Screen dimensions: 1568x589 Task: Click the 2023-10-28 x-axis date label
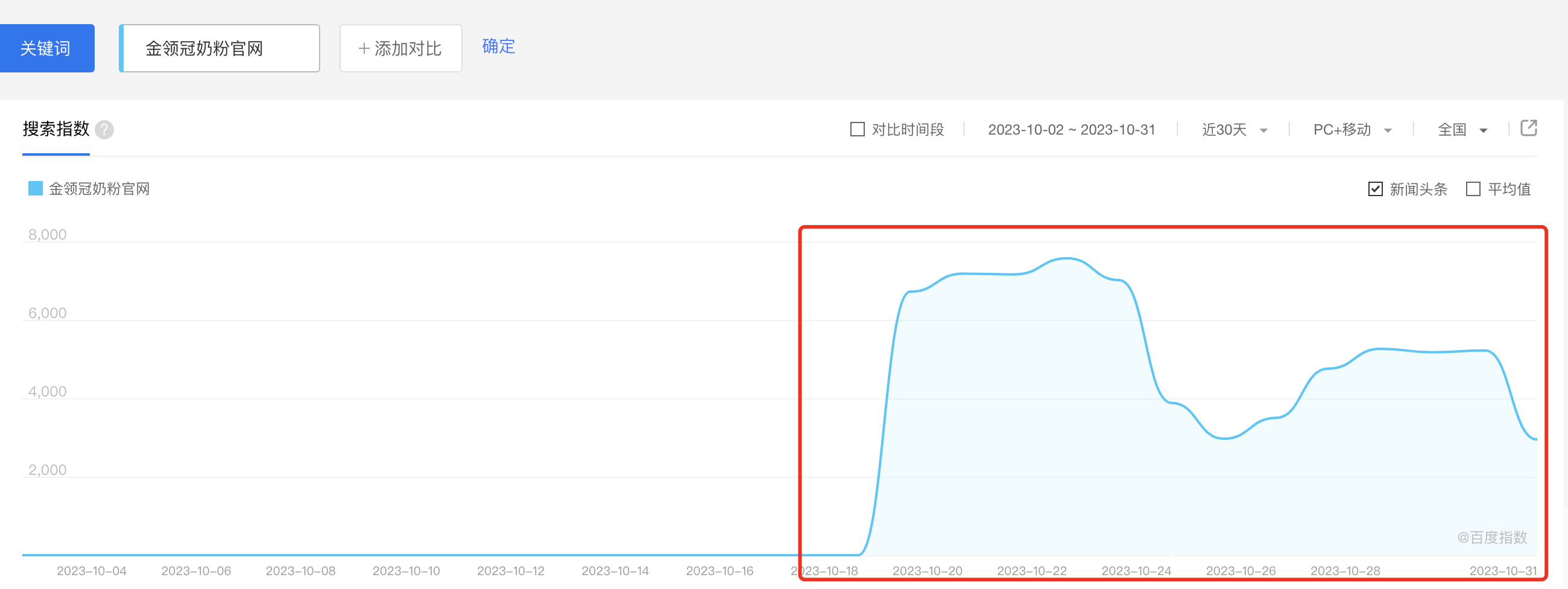1345,571
